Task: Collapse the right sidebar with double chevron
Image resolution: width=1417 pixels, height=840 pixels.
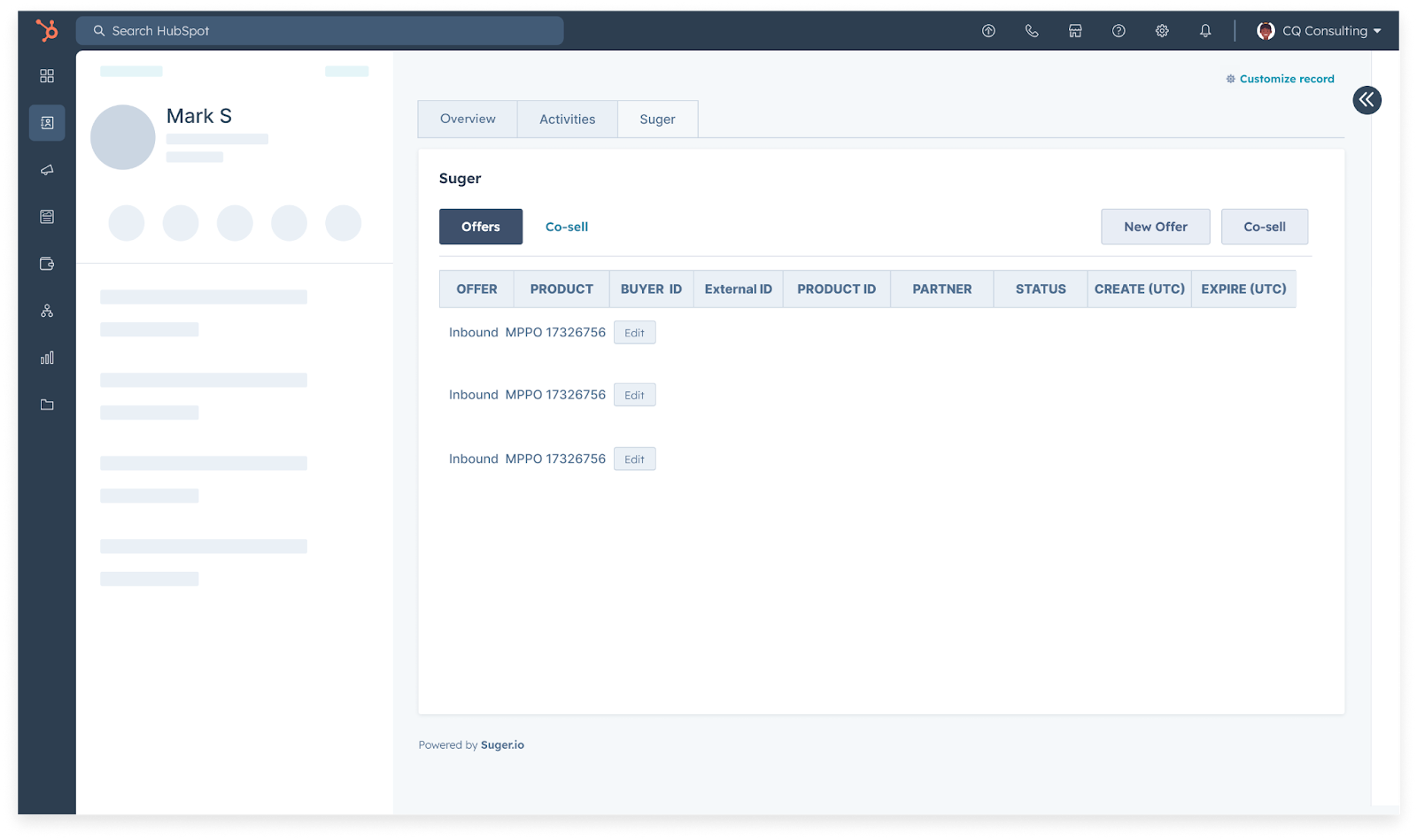Action: point(1367,100)
